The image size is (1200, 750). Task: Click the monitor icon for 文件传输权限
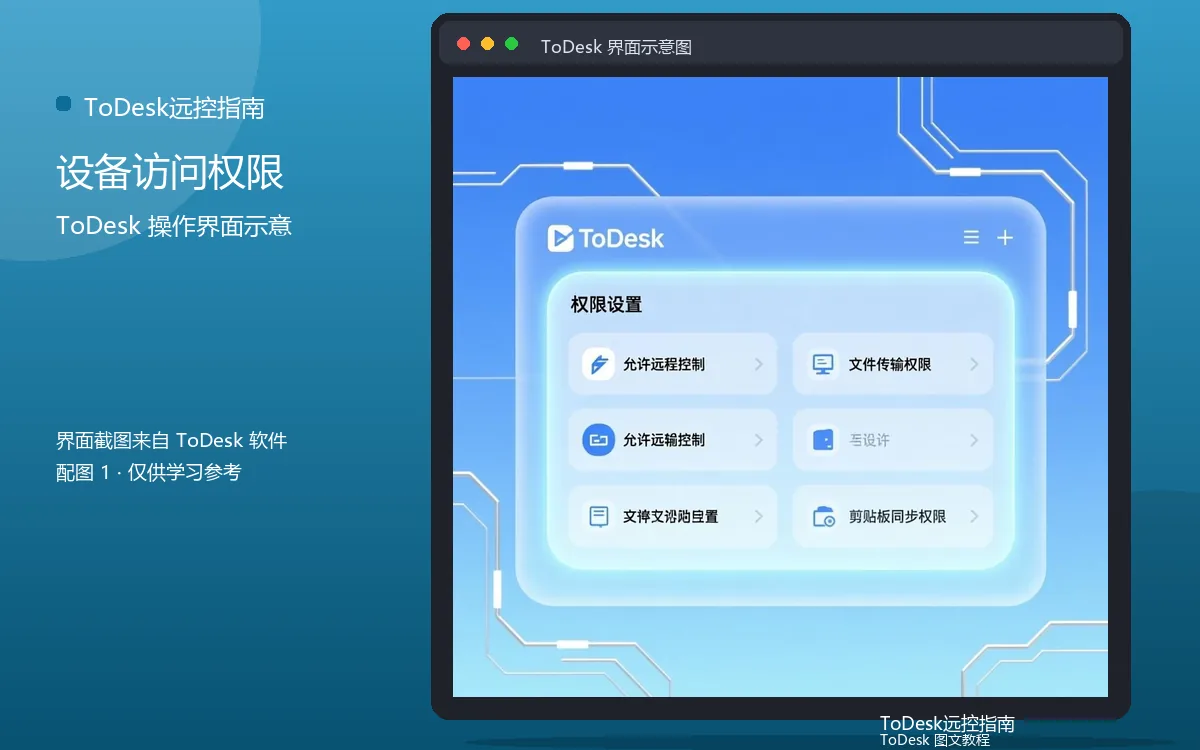823,364
